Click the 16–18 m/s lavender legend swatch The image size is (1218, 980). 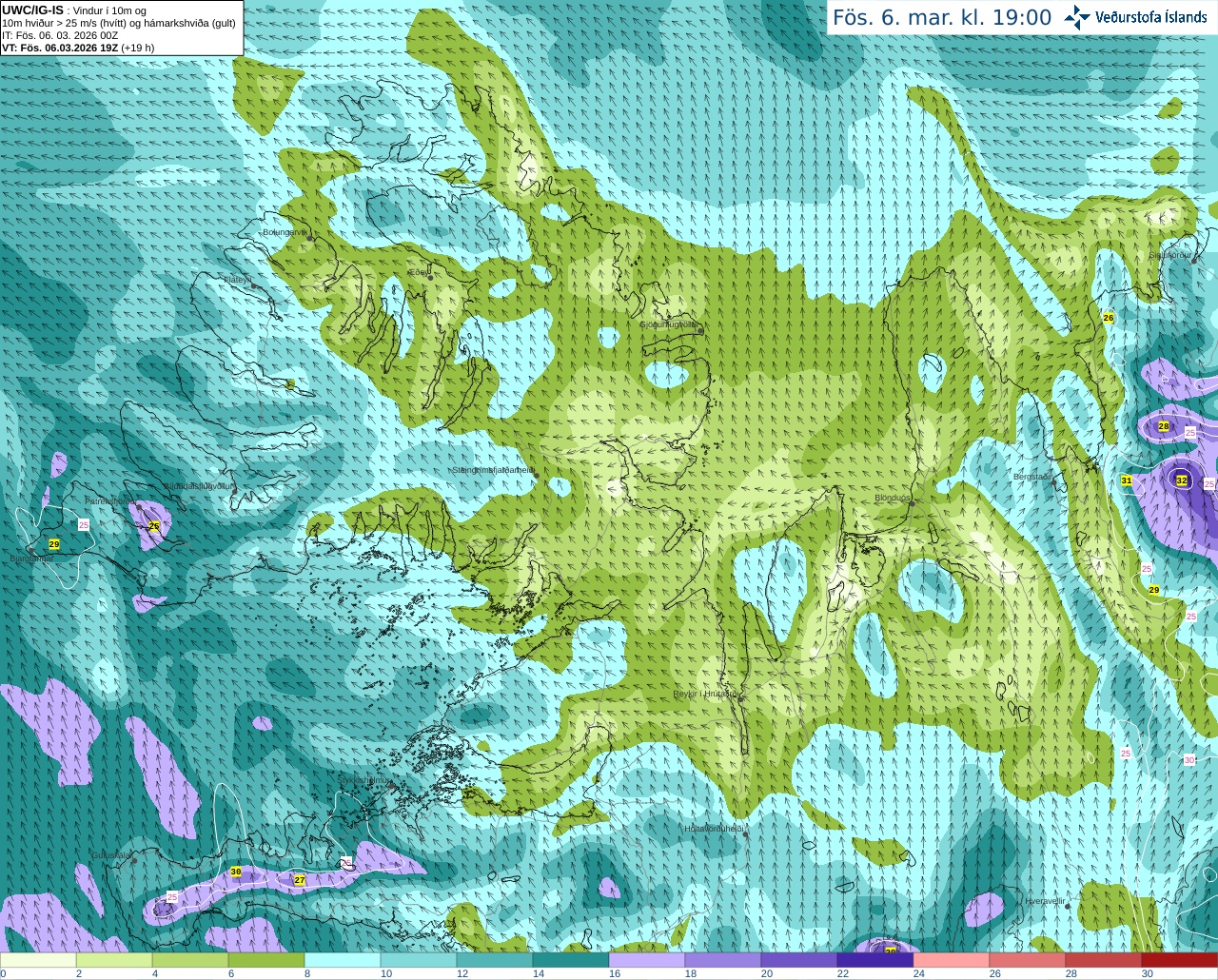(647, 960)
